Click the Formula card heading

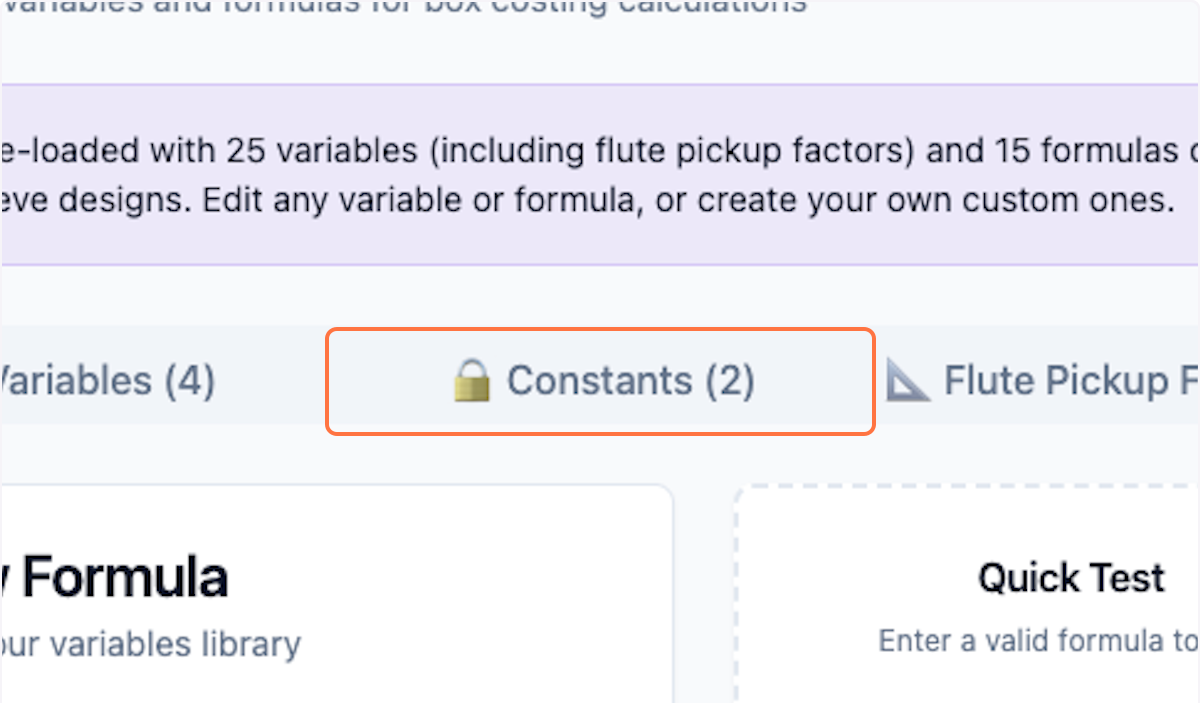coord(115,576)
